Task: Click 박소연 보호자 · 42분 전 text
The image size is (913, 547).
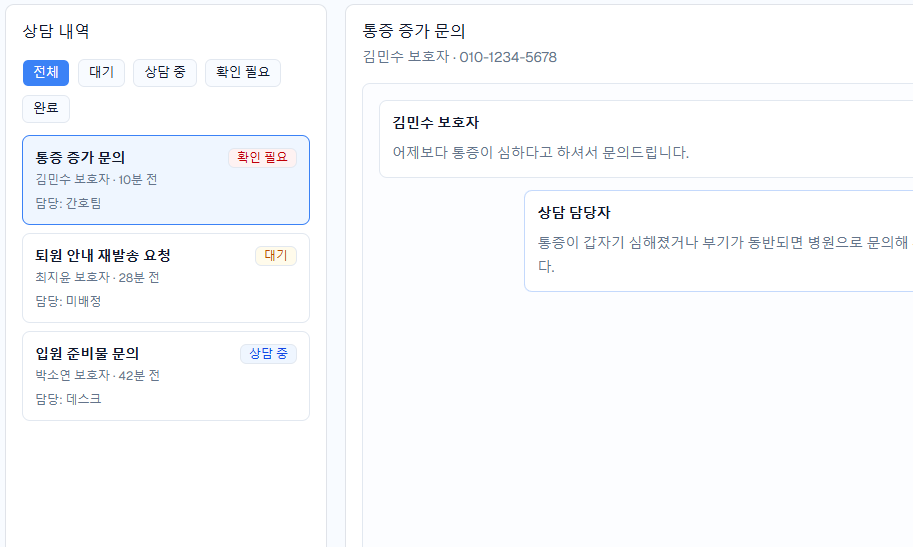Action: click(x=97, y=375)
